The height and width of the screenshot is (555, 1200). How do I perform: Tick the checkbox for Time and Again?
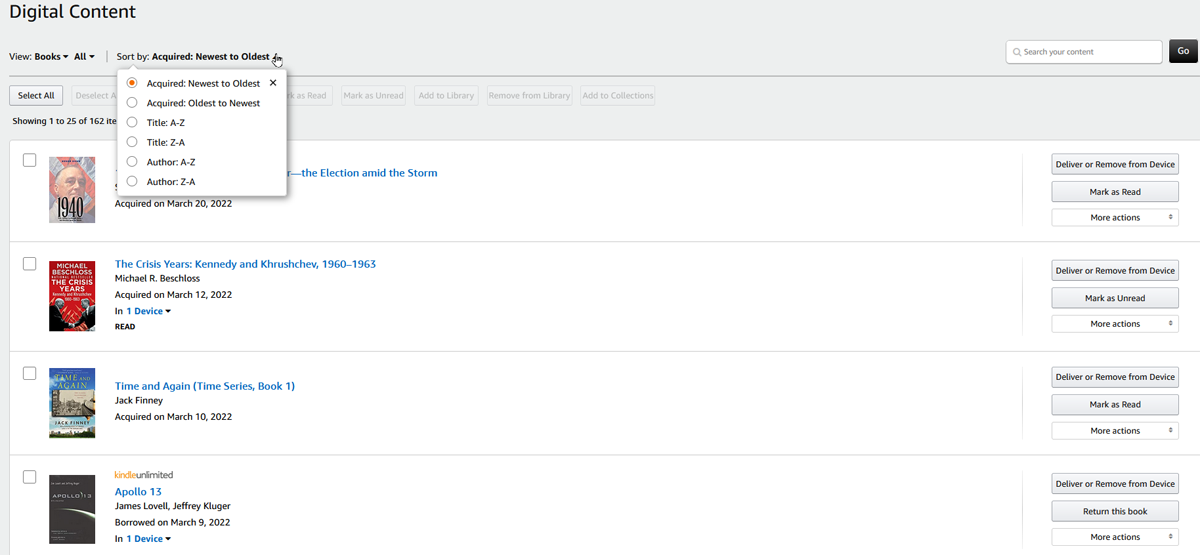[x=30, y=373]
